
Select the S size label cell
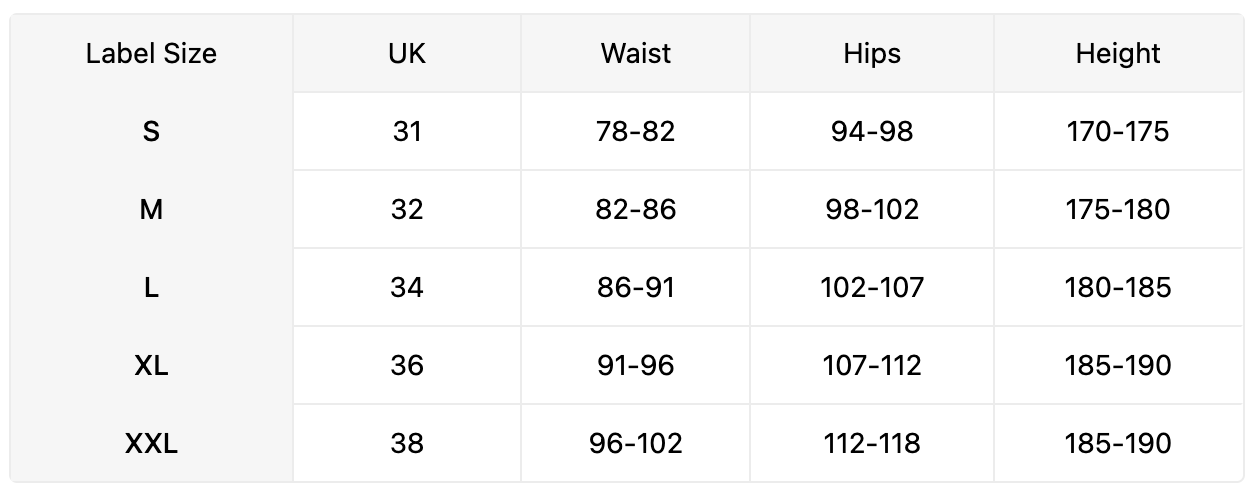[151, 131]
